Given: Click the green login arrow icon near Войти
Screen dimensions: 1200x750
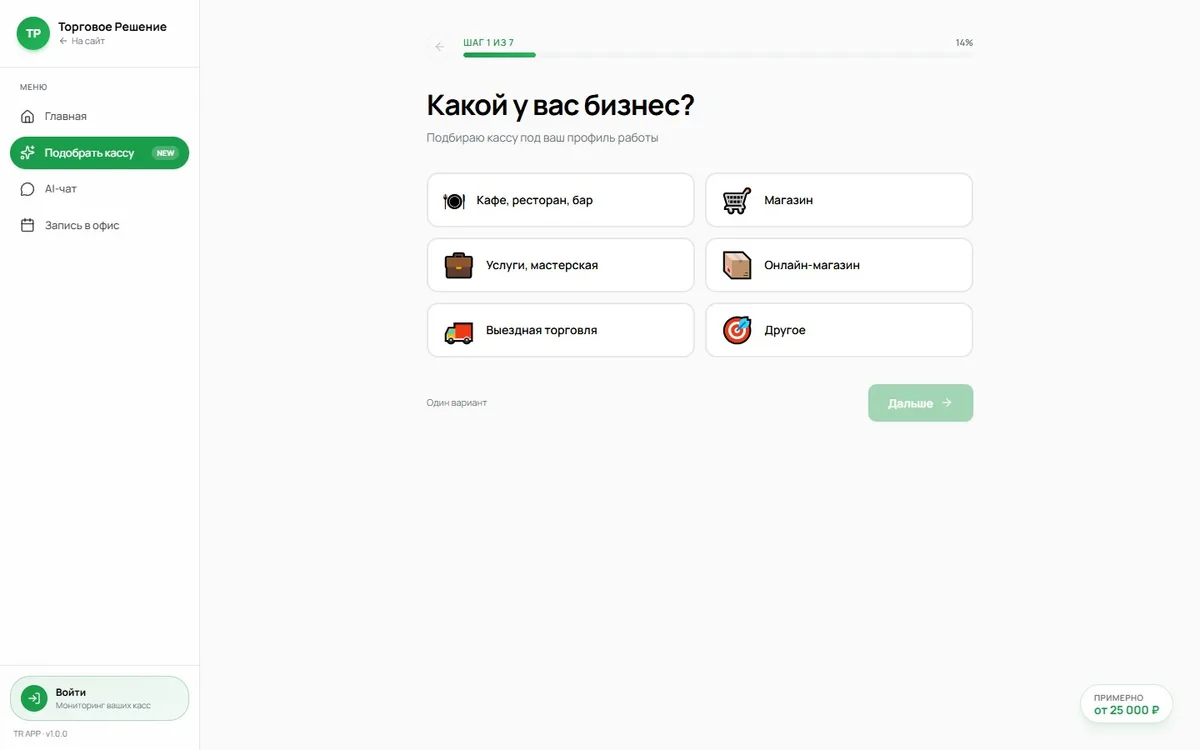Looking at the screenshot, I should point(34,698).
